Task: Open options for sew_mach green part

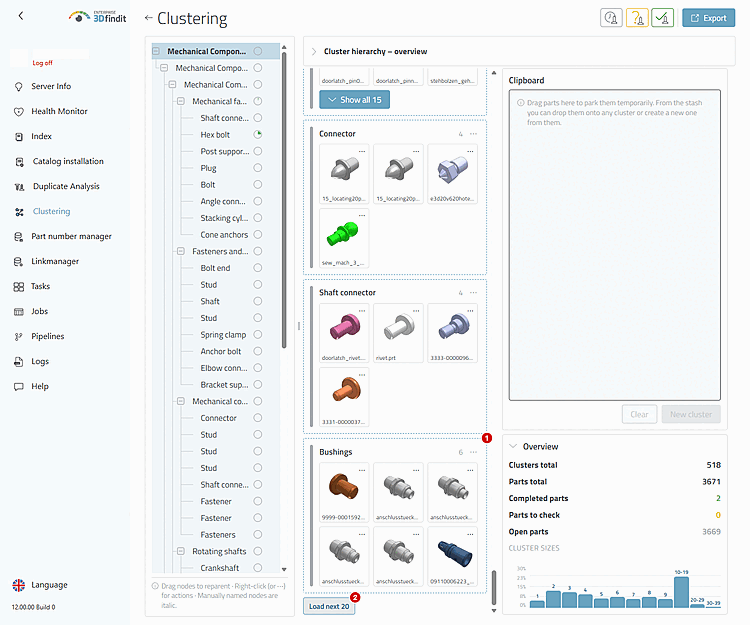Action: pyautogui.click(x=362, y=216)
